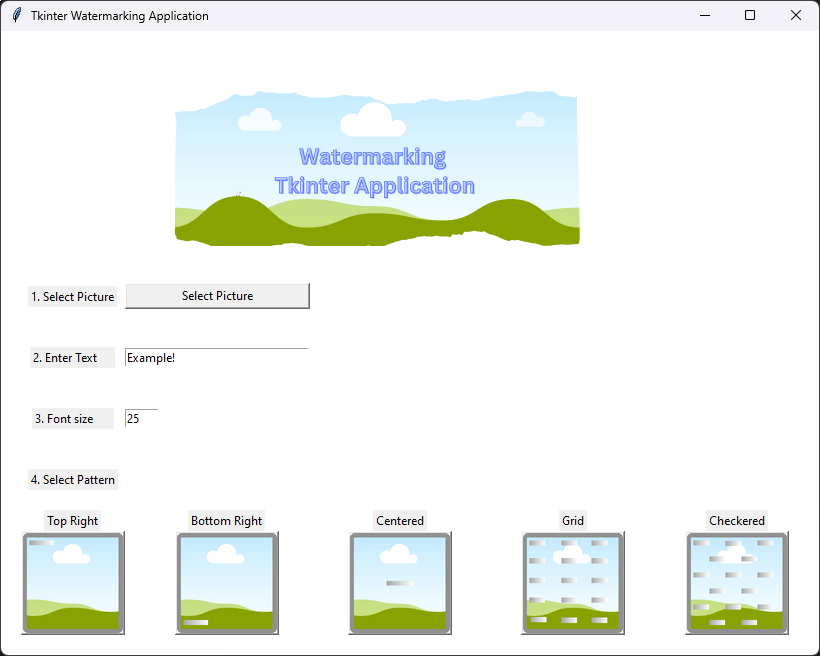Screen dimensions: 820x656
Task: Pick the Checkered watermark pattern
Action: pyautogui.click(x=736, y=582)
